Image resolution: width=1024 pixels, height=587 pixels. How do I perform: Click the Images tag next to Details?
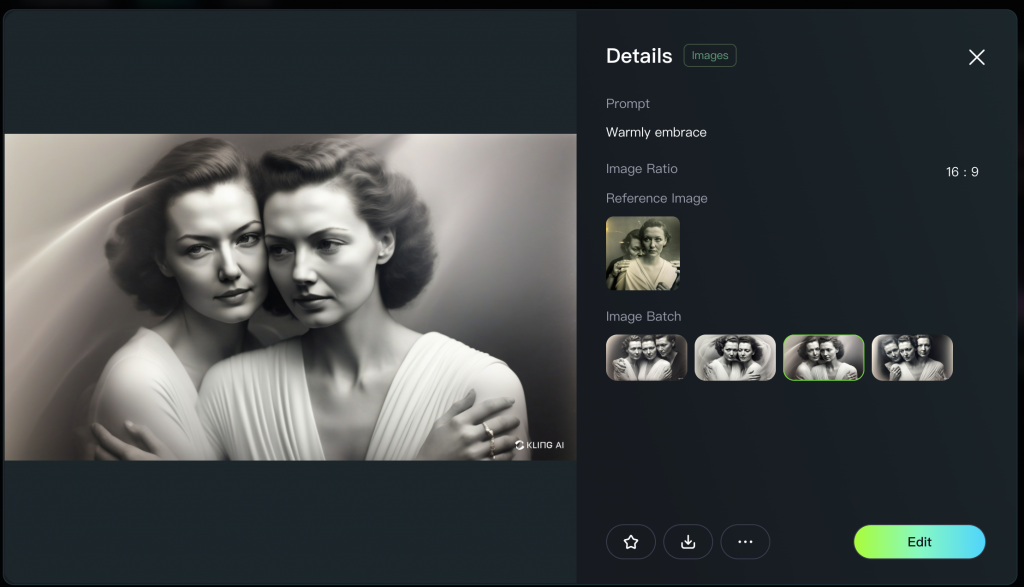710,56
